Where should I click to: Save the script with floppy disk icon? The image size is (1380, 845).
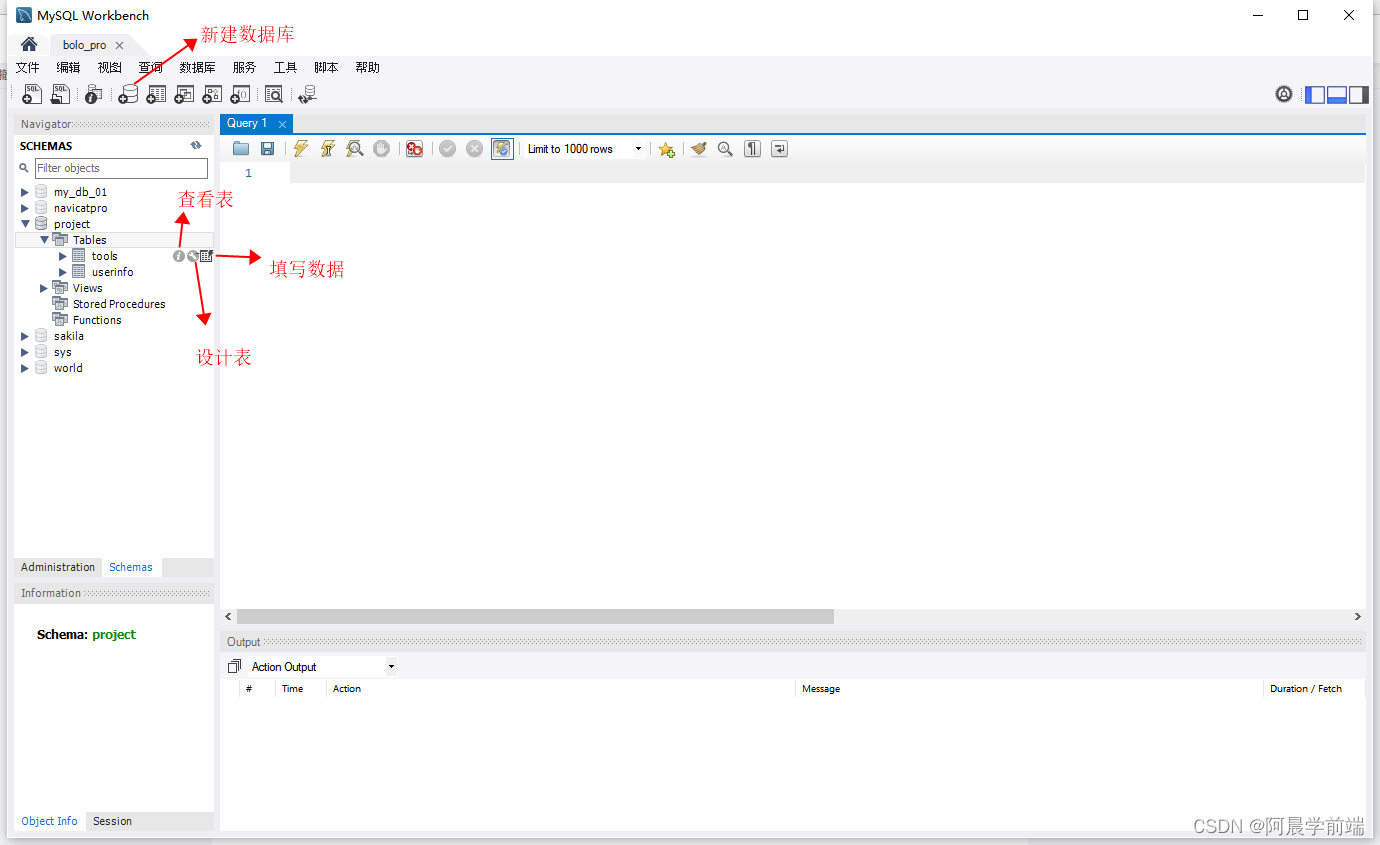pyautogui.click(x=267, y=149)
